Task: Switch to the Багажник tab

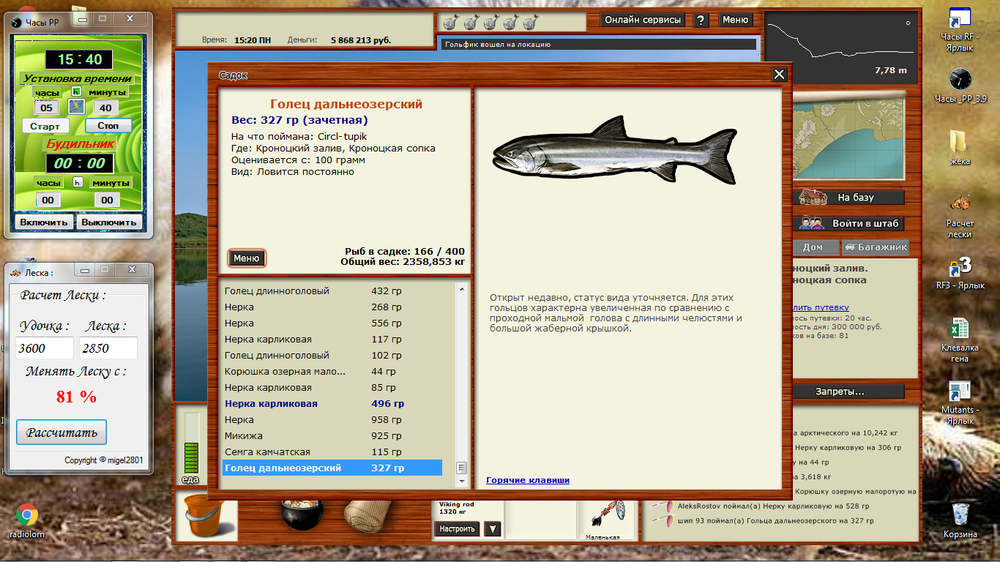Action: [x=876, y=247]
